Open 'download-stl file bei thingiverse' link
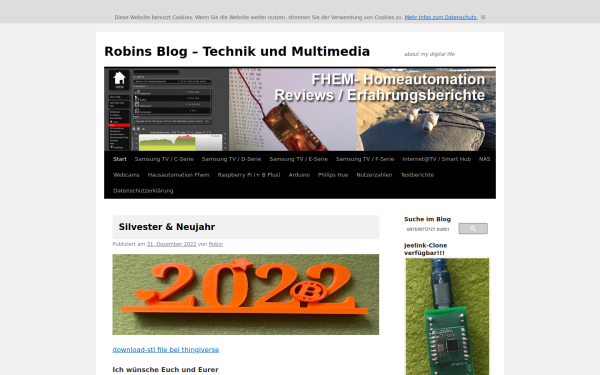This screenshot has width=600, height=375. [x=166, y=350]
